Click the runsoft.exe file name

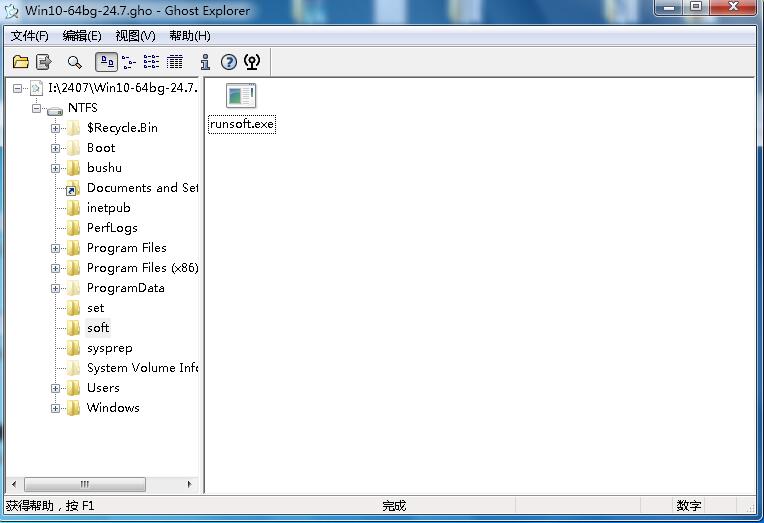coord(242,124)
